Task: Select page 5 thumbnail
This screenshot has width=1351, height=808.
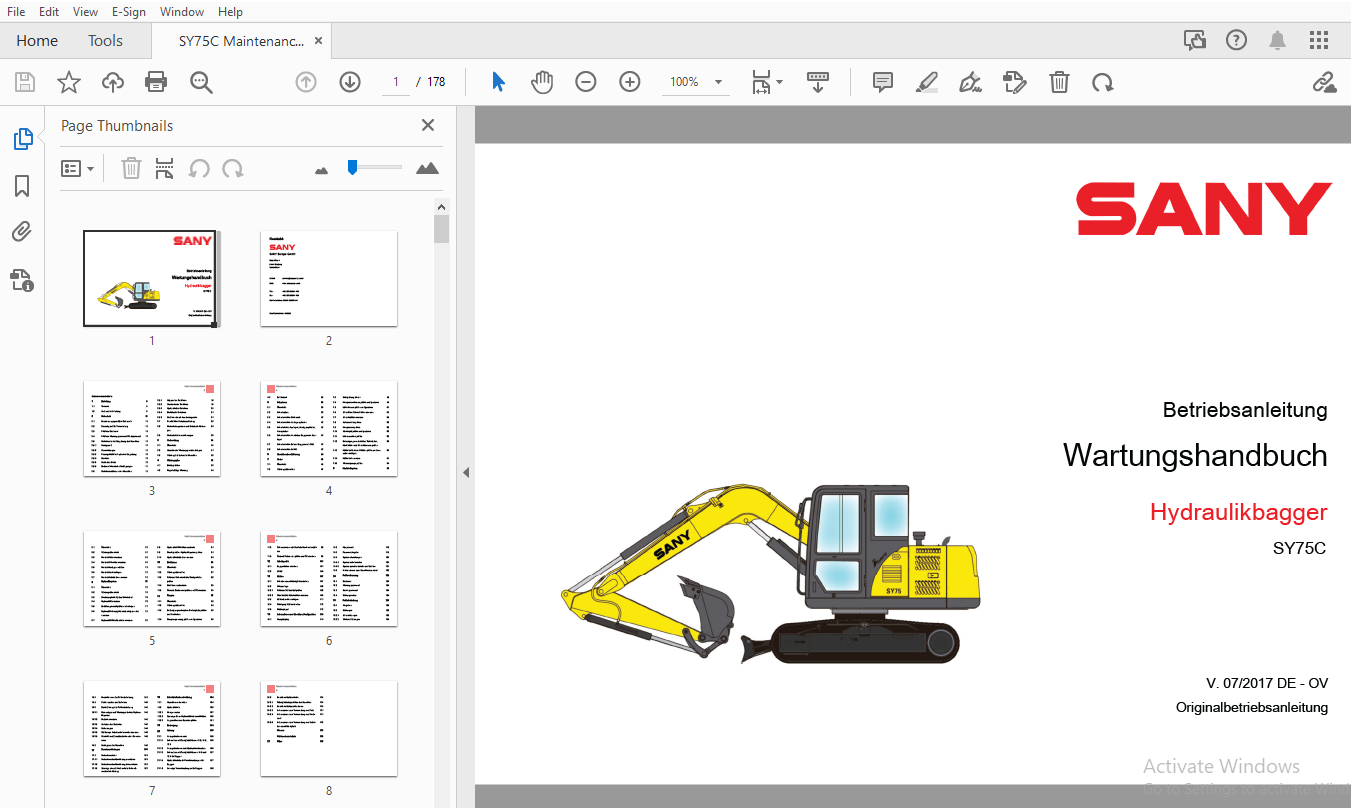Action: tap(152, 579)
